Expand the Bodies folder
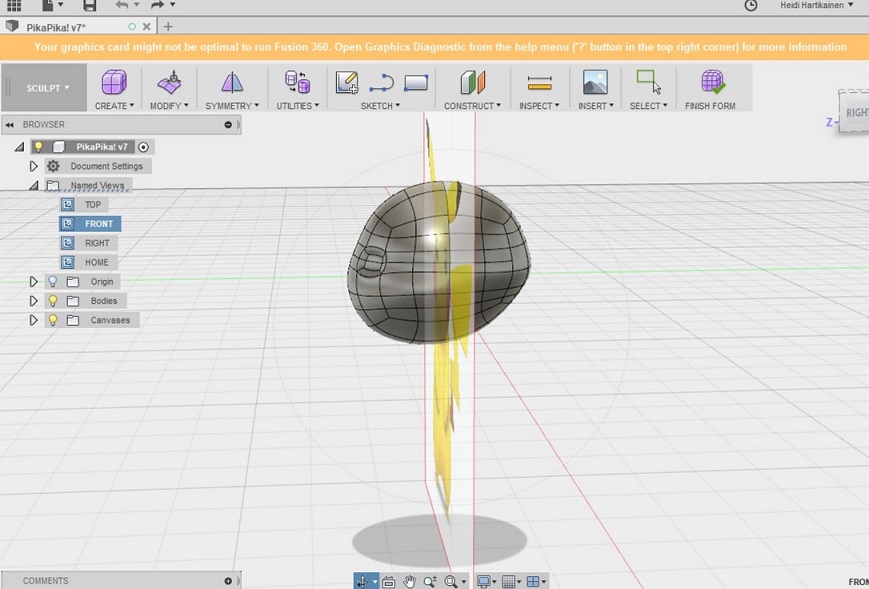869x589 pixels. click(x=33, y=301)
